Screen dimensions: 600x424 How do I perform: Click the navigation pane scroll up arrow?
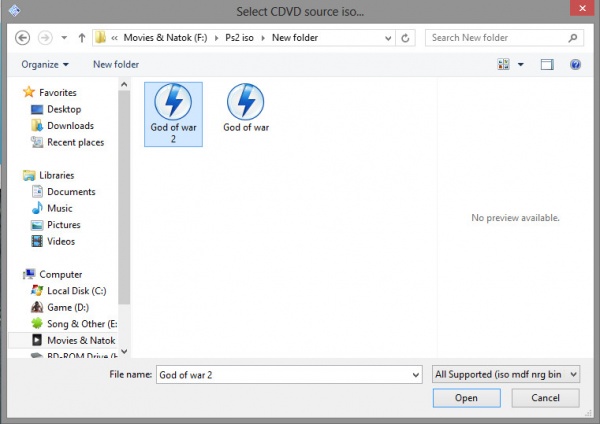(124, 85)
